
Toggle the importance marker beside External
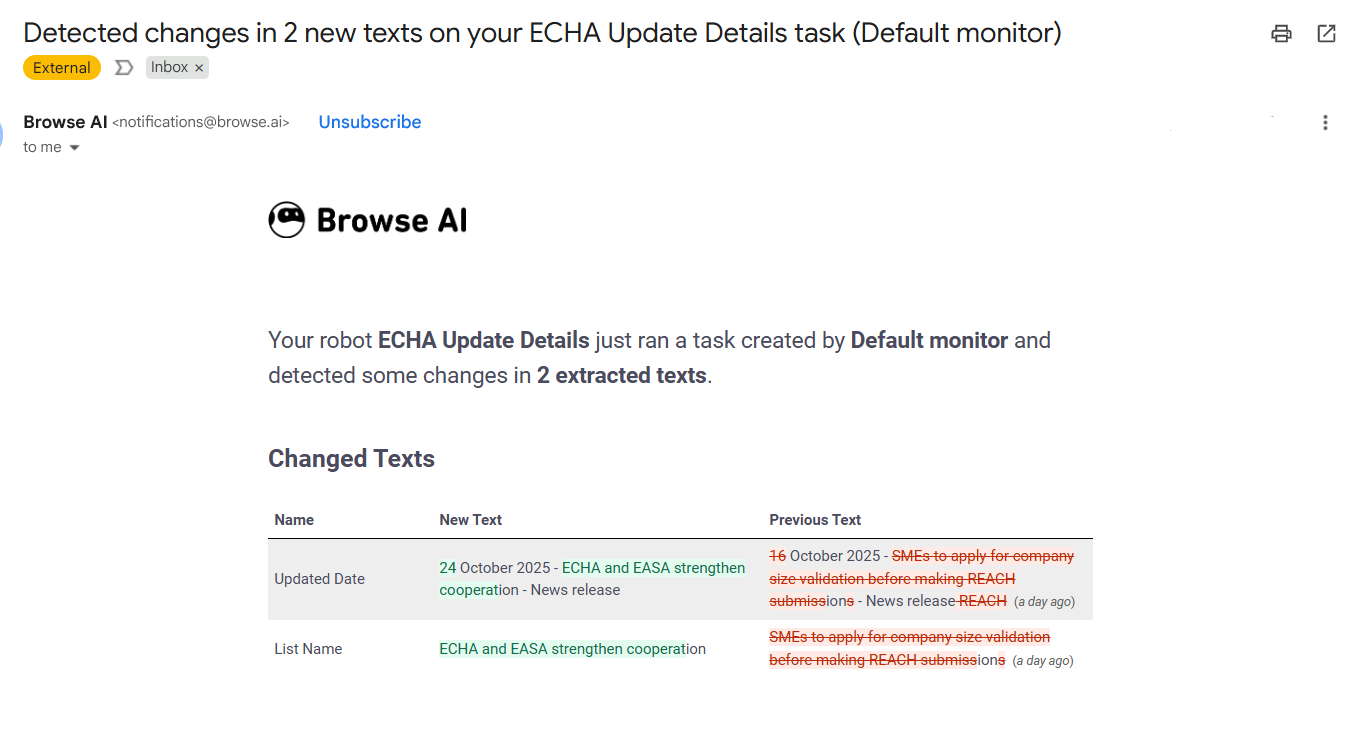124,68
